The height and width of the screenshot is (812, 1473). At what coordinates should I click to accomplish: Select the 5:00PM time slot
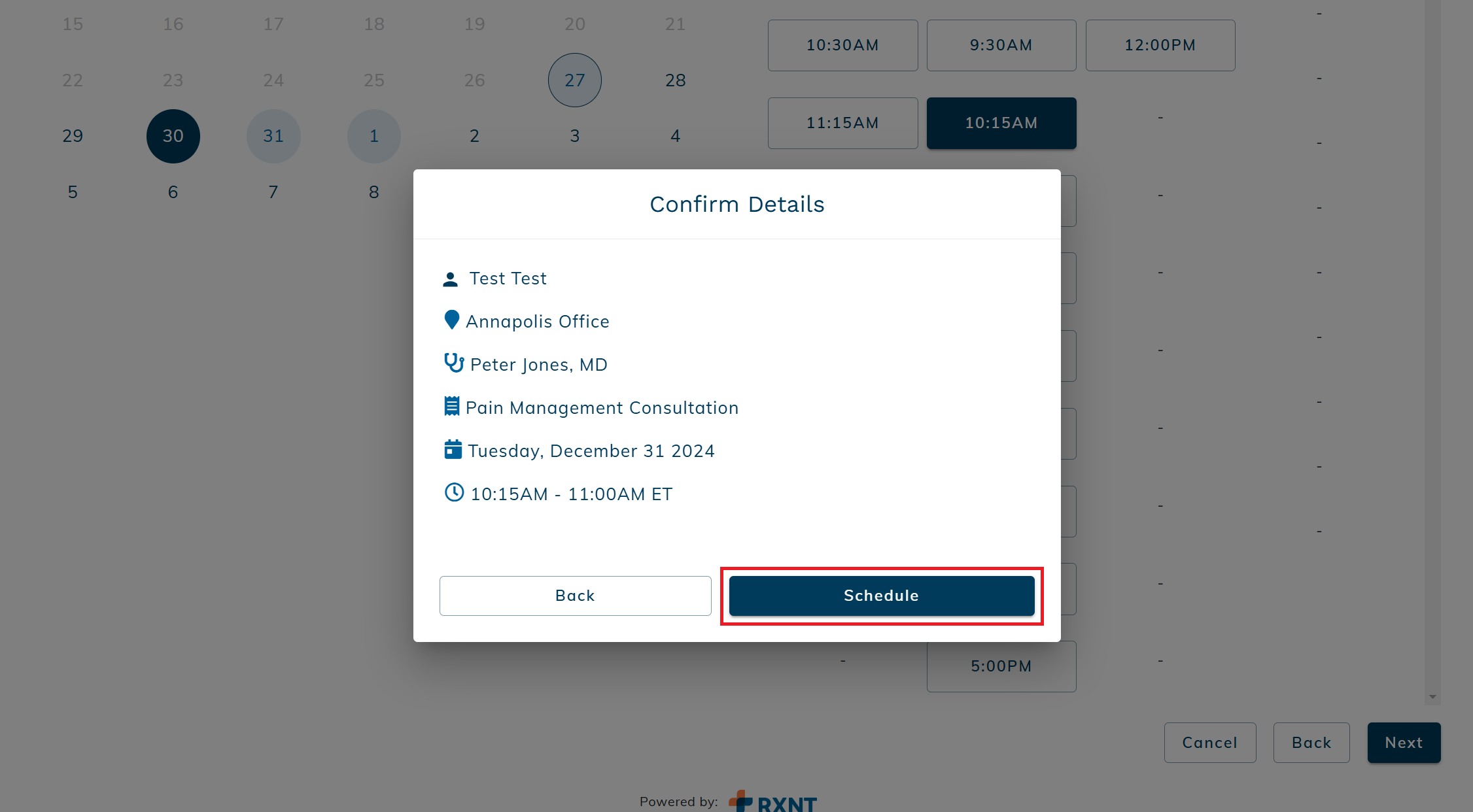(1001, 666)
